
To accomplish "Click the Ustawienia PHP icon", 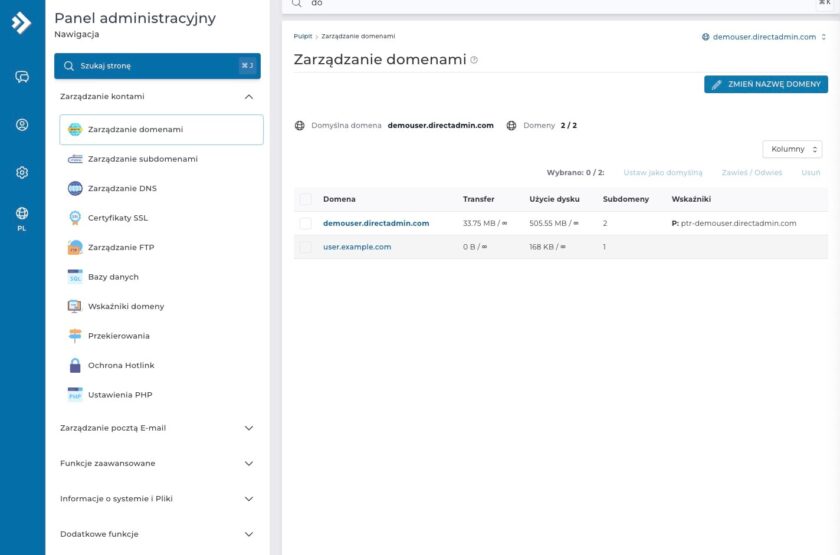I will click(x=75, y=395).
